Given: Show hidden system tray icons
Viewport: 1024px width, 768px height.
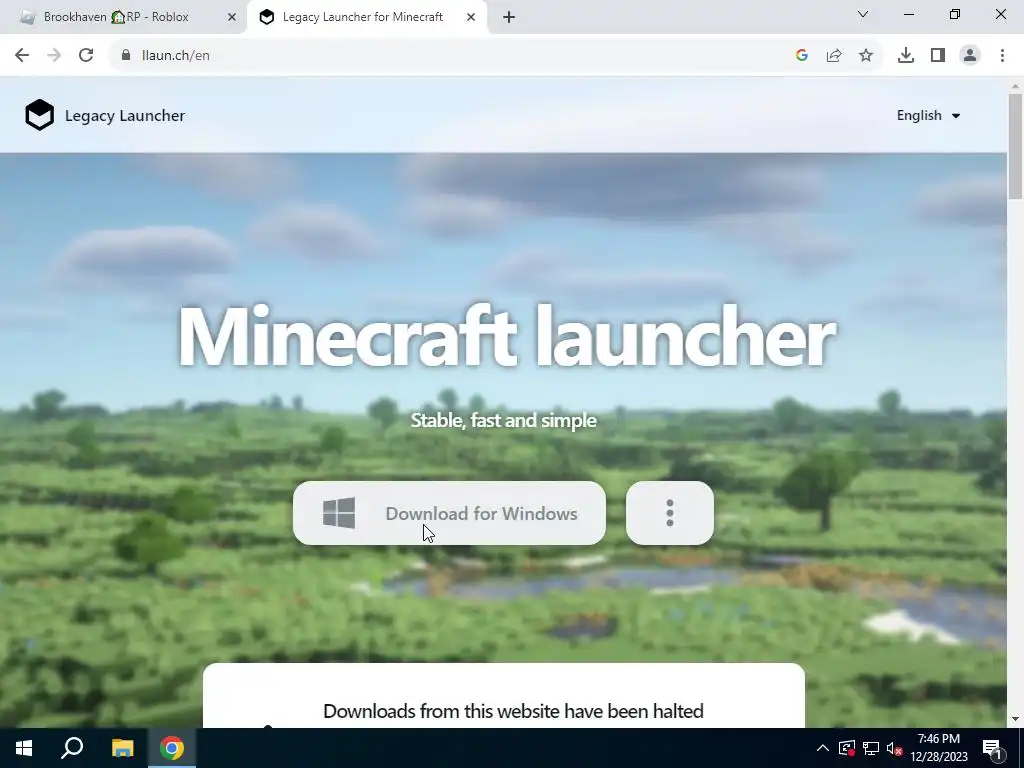Looking at the screenshot, I should point(823,748).
